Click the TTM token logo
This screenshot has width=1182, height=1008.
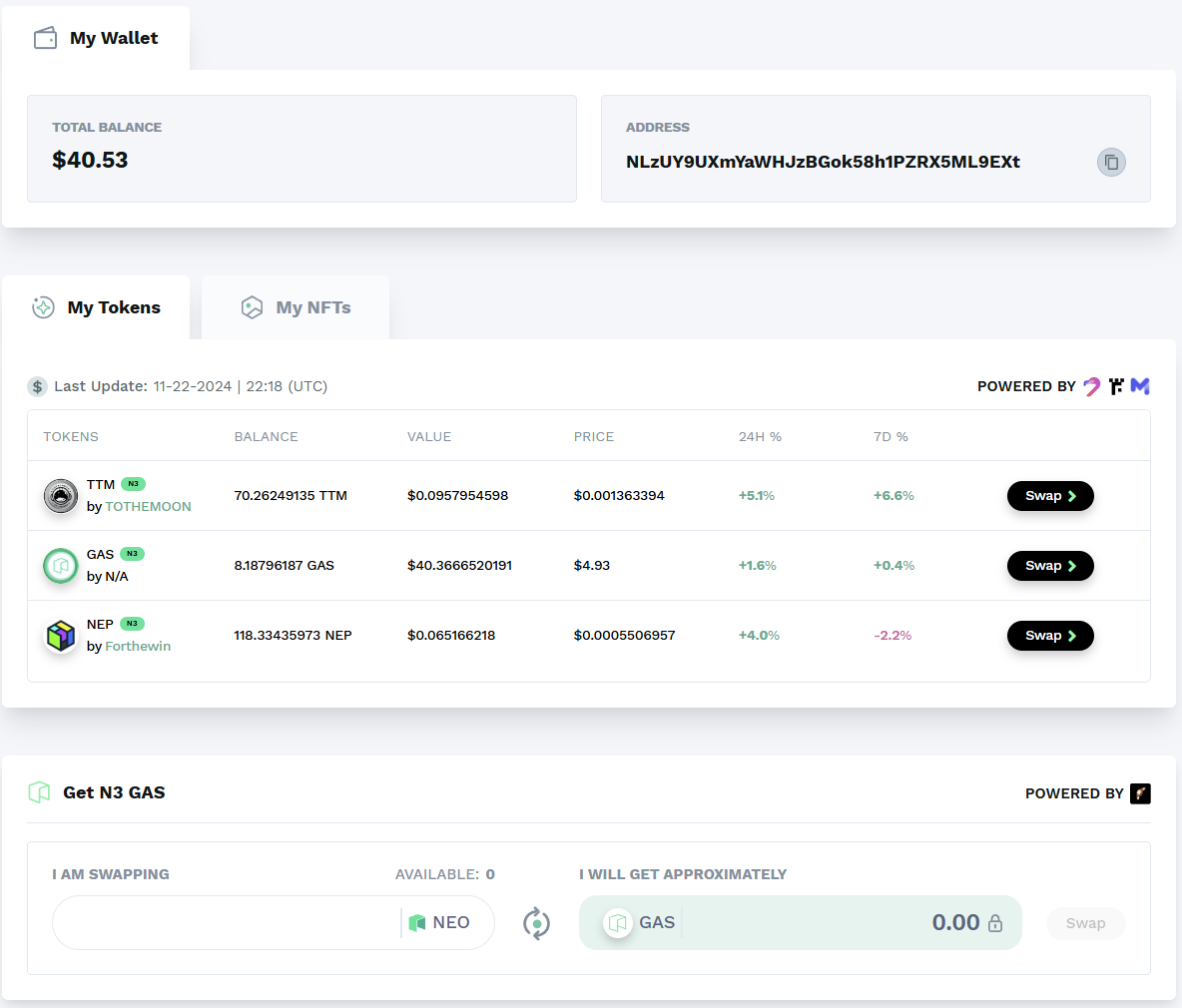coord(61,496)
